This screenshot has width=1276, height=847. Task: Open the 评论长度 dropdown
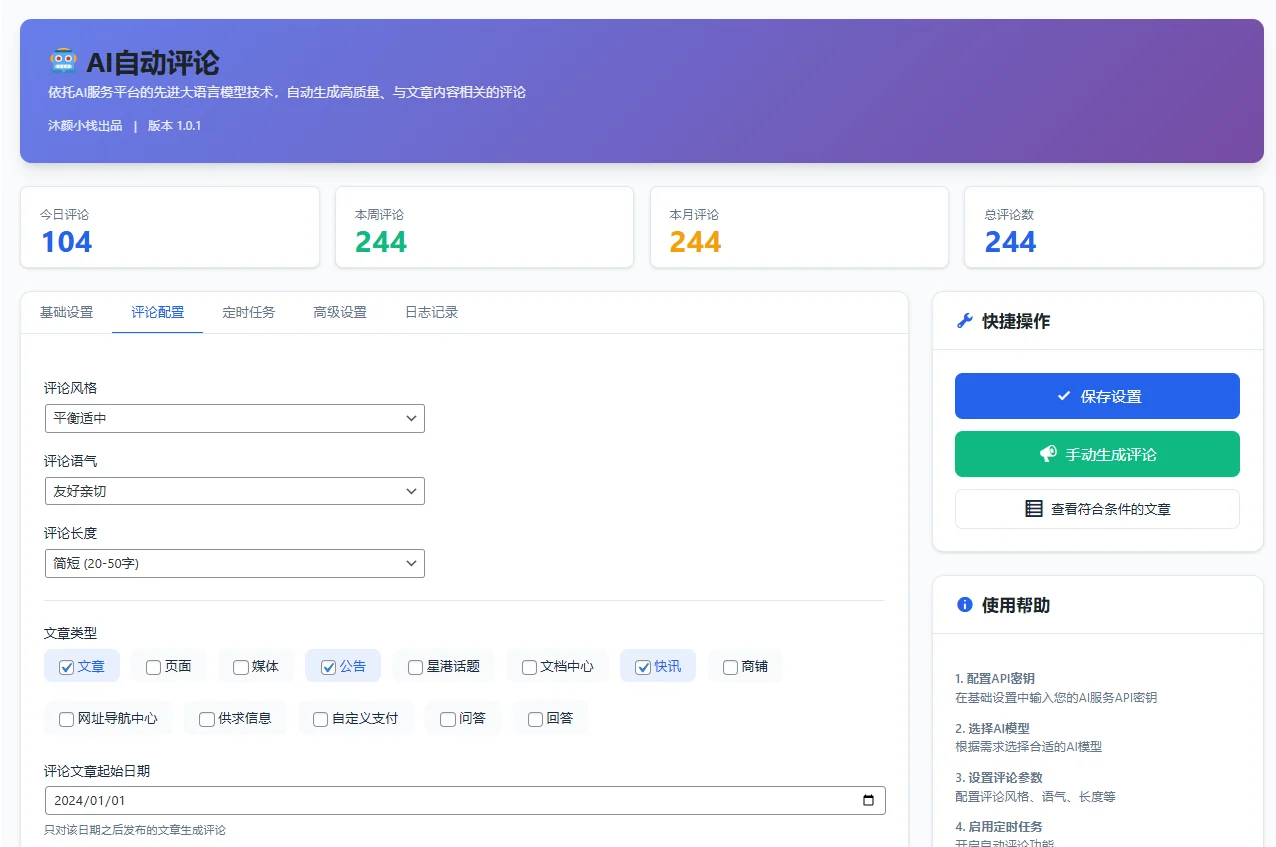pyautogui.click(x=234, y=563)
